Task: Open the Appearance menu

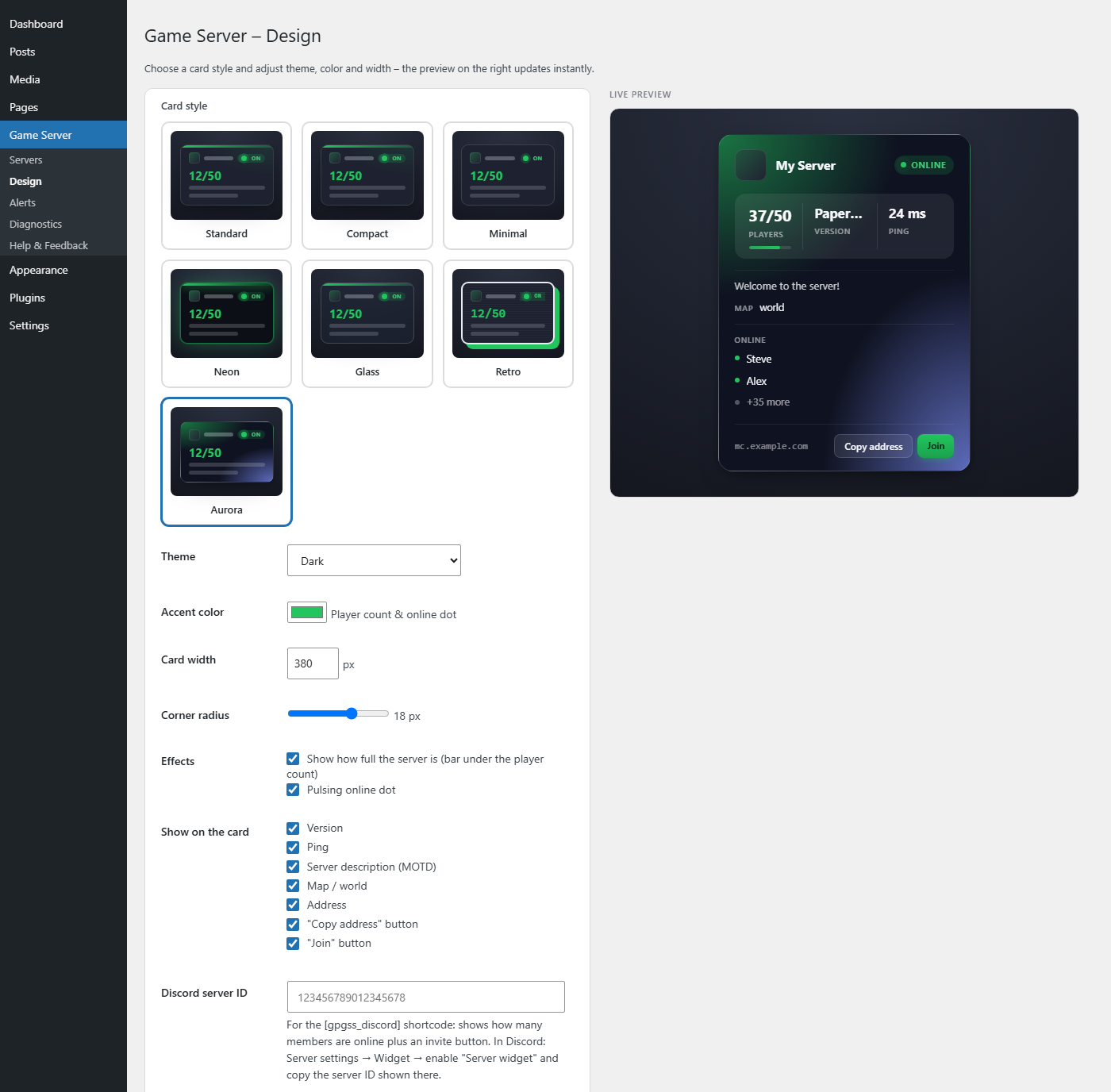Action: click(63, 270)
